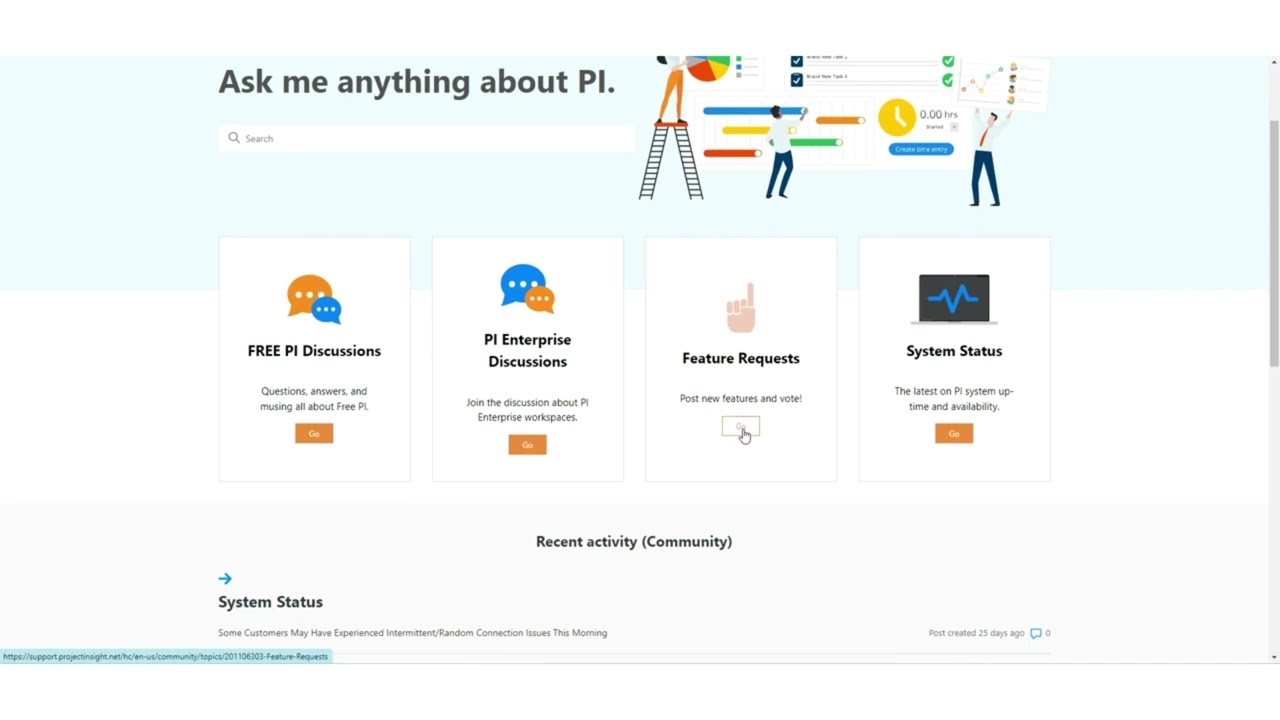Click 'Recent activity (Community)' heading text
The width and height of the screenshot is (1280, 720).
point(634,542)
